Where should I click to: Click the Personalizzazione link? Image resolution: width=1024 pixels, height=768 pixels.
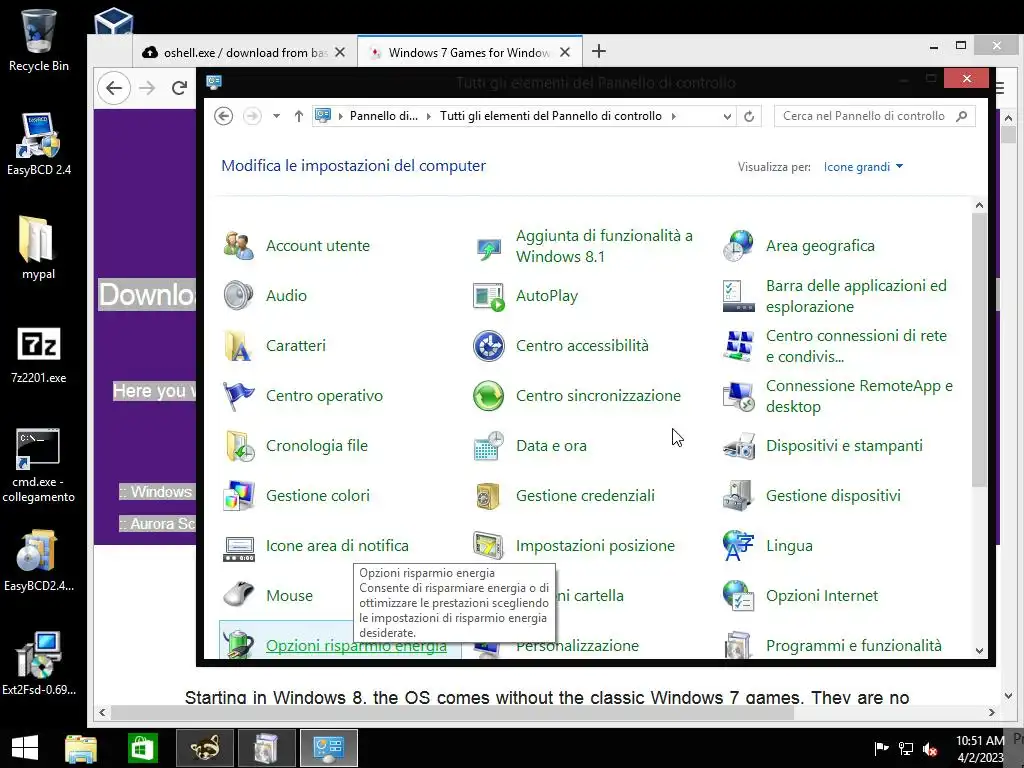click(x=577, y=645)
